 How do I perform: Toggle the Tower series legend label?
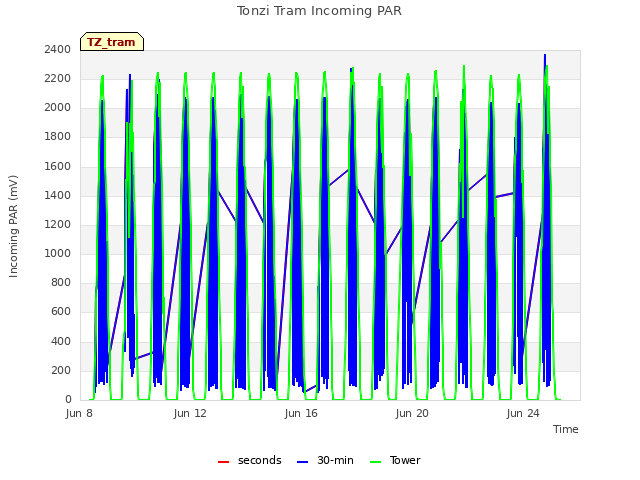[405, 460]
